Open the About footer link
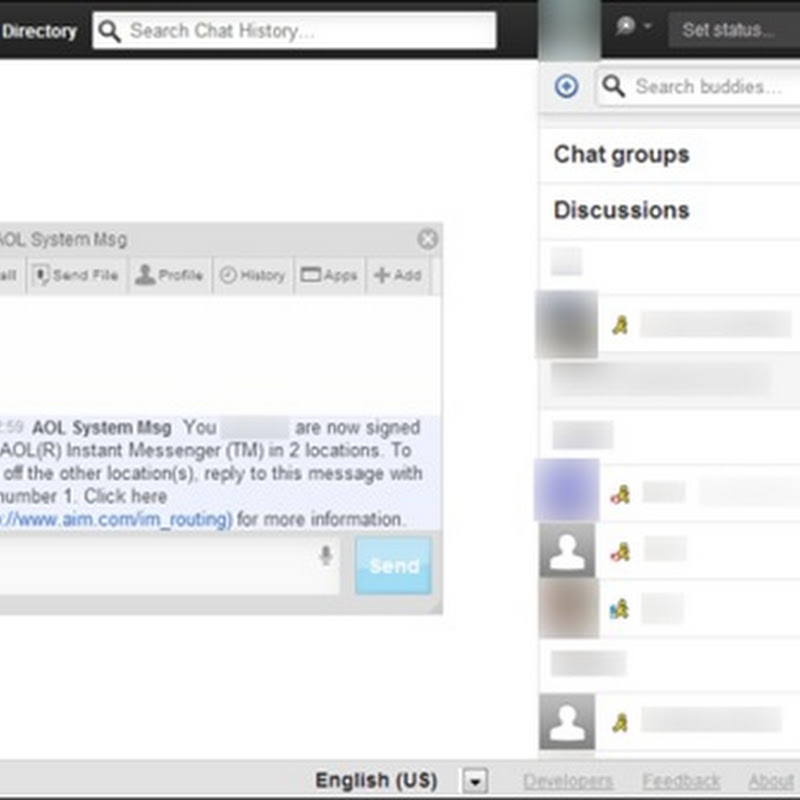Image resolution: width=800 pixels, height=800 pixels. pos(773,781)
